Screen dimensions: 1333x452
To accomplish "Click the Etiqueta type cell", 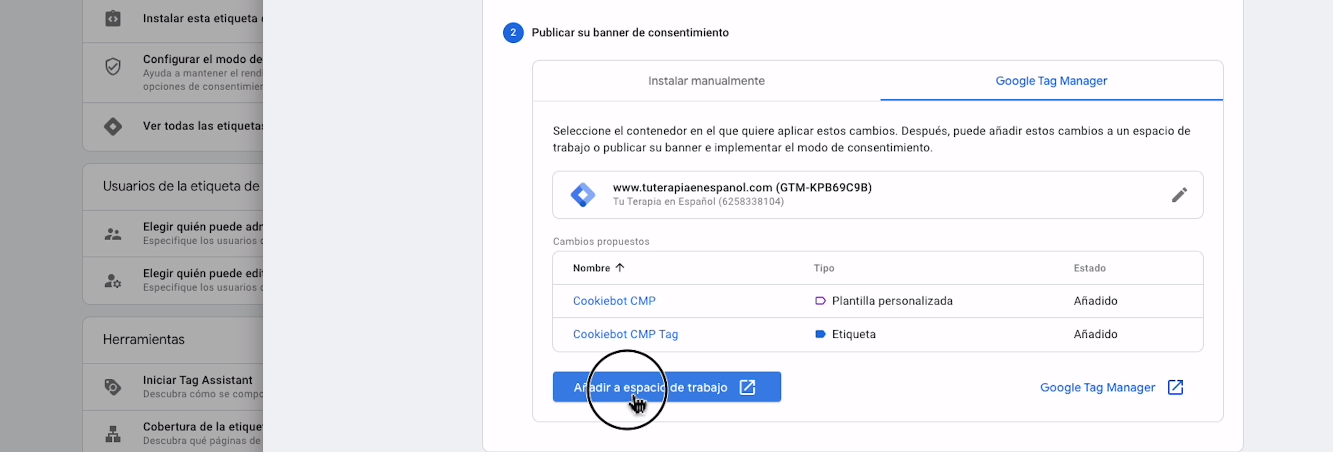I will click(854, 334).
